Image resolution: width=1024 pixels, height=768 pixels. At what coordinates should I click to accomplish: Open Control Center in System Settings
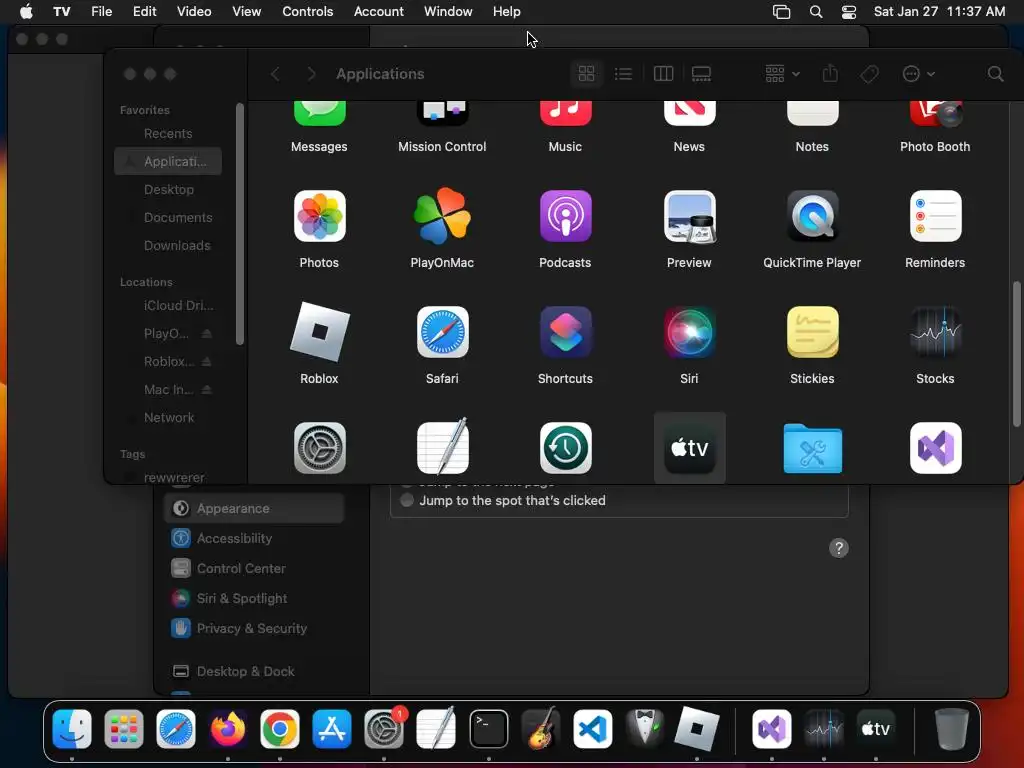click(x=254, y=568)
